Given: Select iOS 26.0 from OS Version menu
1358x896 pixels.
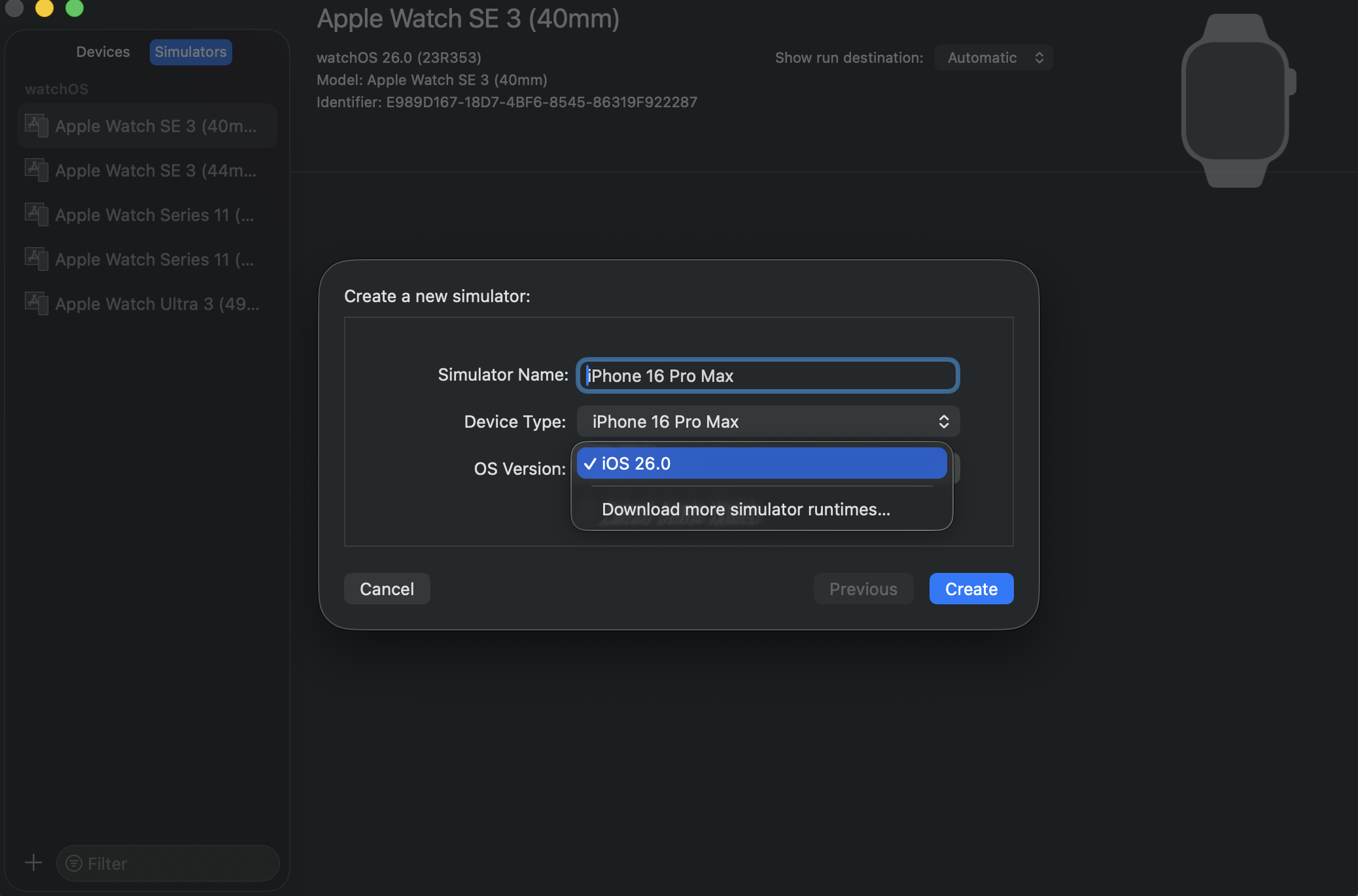Looking at the screenshot, I should point(761,464).
